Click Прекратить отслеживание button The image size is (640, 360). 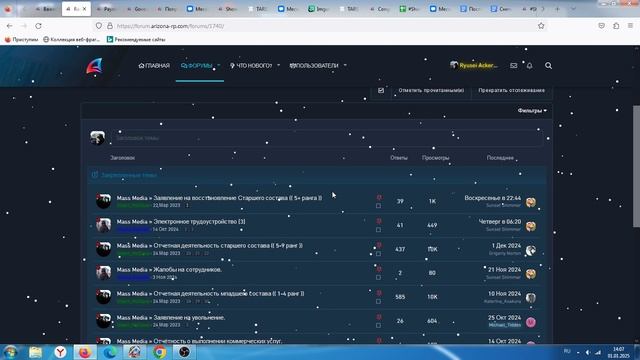point(511,90)
